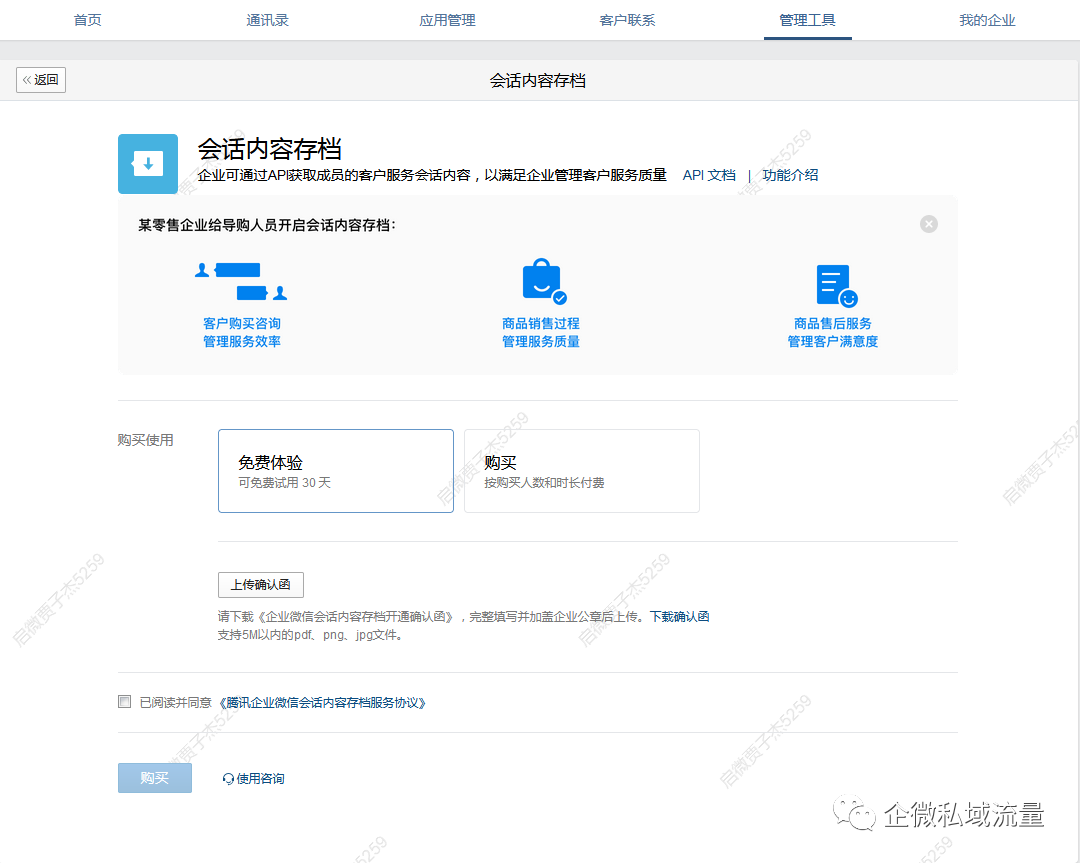Open the 腾讯企业微信会话内容存档服务协议 link
Viewport: 1080px width, 863px height.
322,703
